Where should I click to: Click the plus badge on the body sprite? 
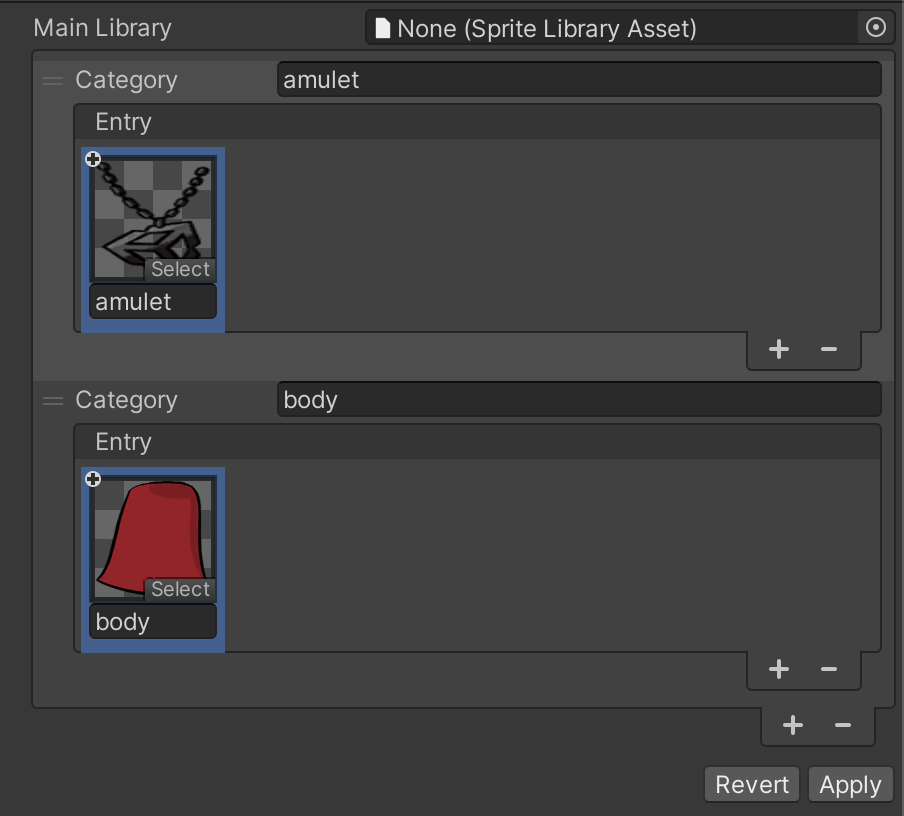coord(93,479)
